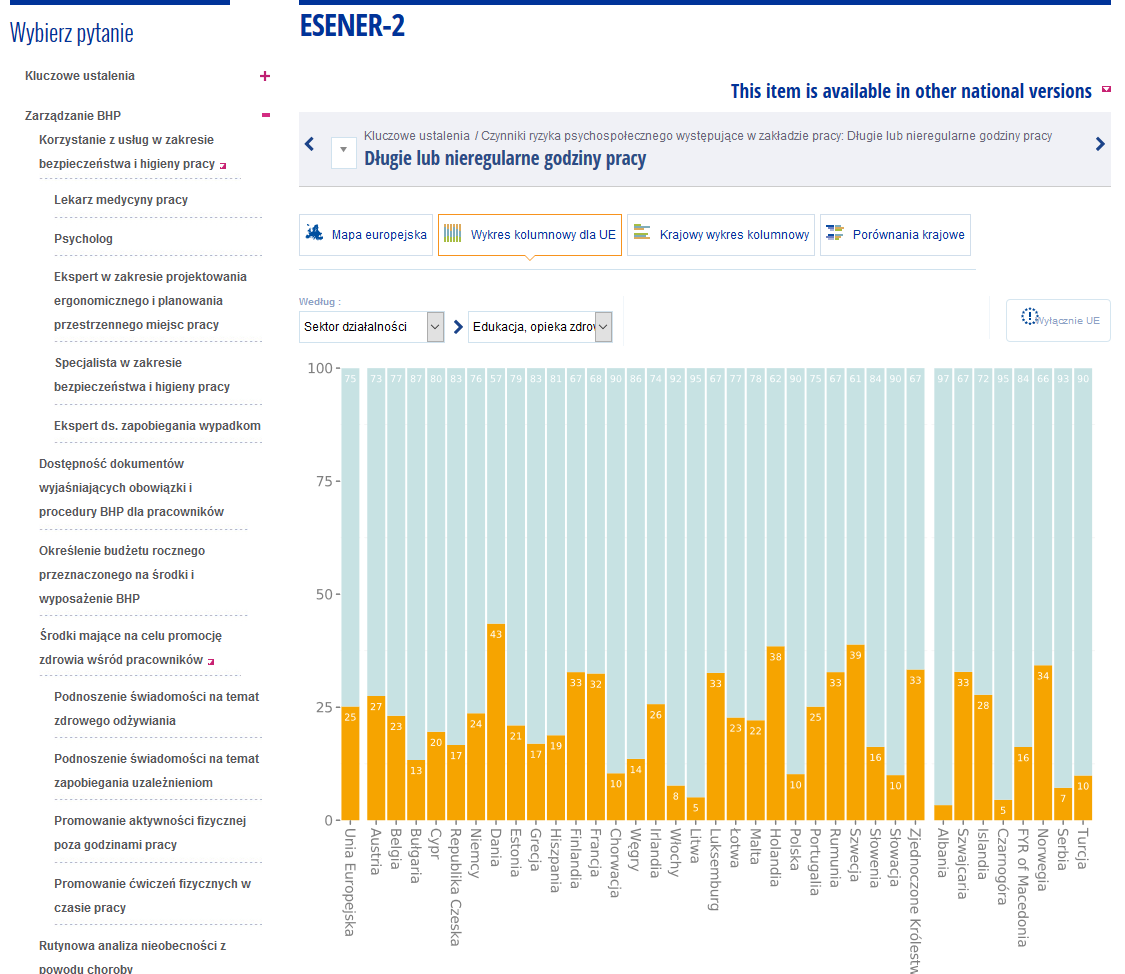The width and height of the screenshot is (1125, 974).
Task: Click the national comparisons icon
Action: 834,232
